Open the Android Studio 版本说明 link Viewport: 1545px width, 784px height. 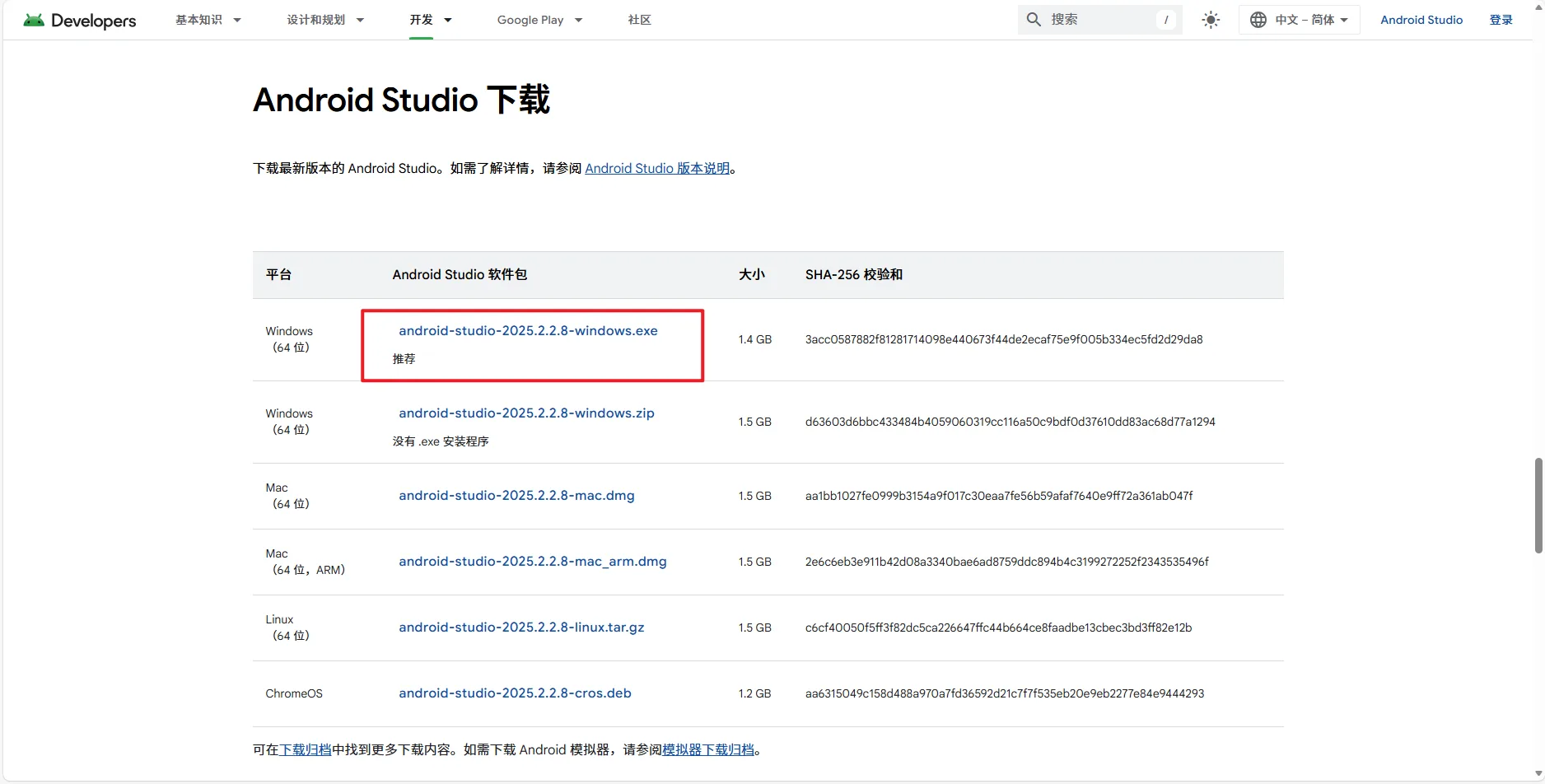click(657, 168)
